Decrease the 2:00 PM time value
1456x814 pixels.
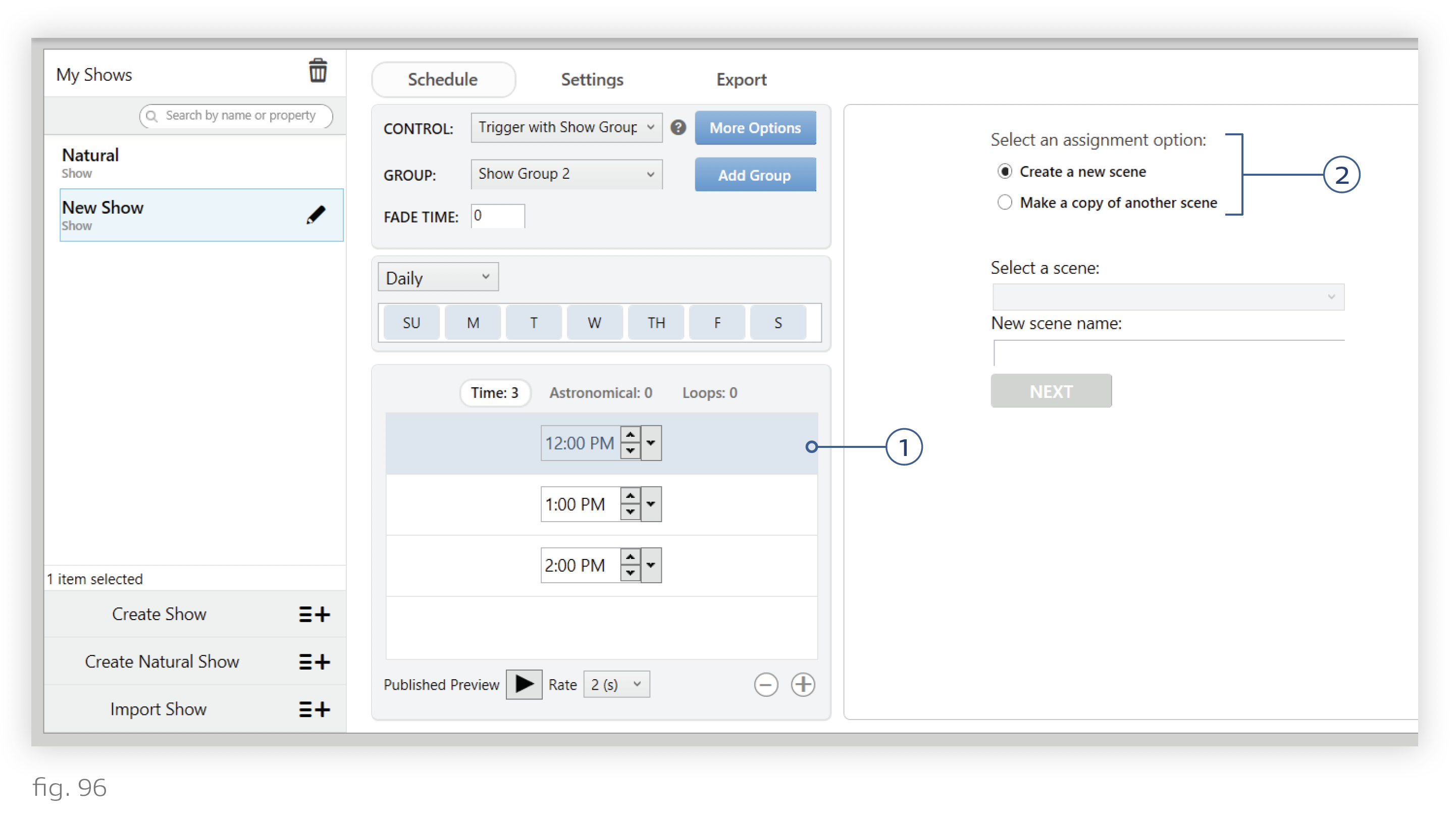coord(630,573)
